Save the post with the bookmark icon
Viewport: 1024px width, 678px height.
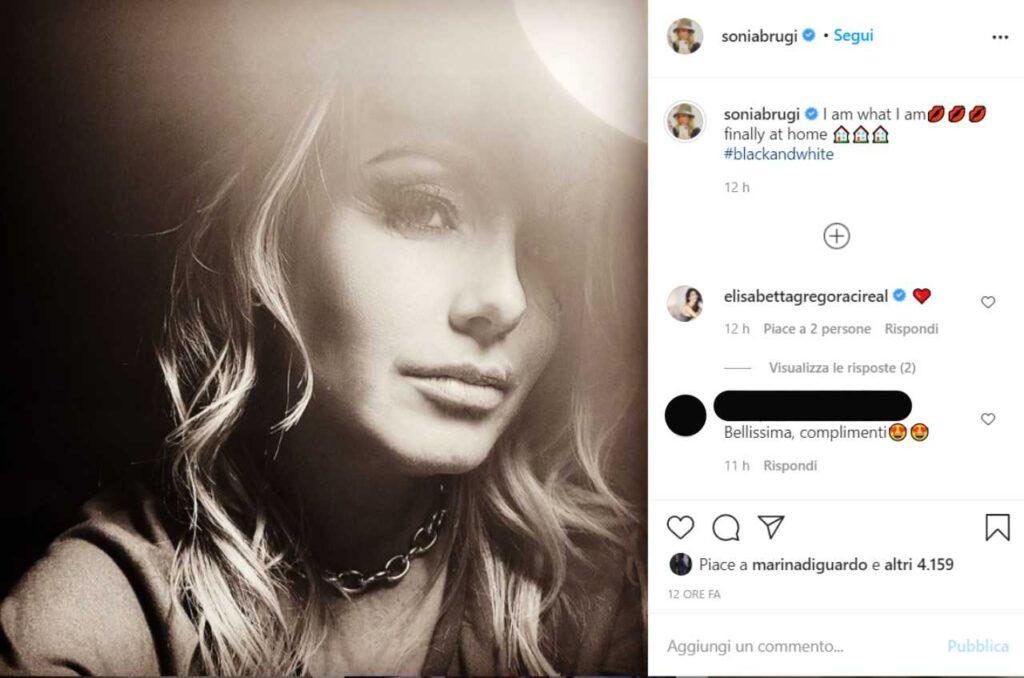click(997, 527)
